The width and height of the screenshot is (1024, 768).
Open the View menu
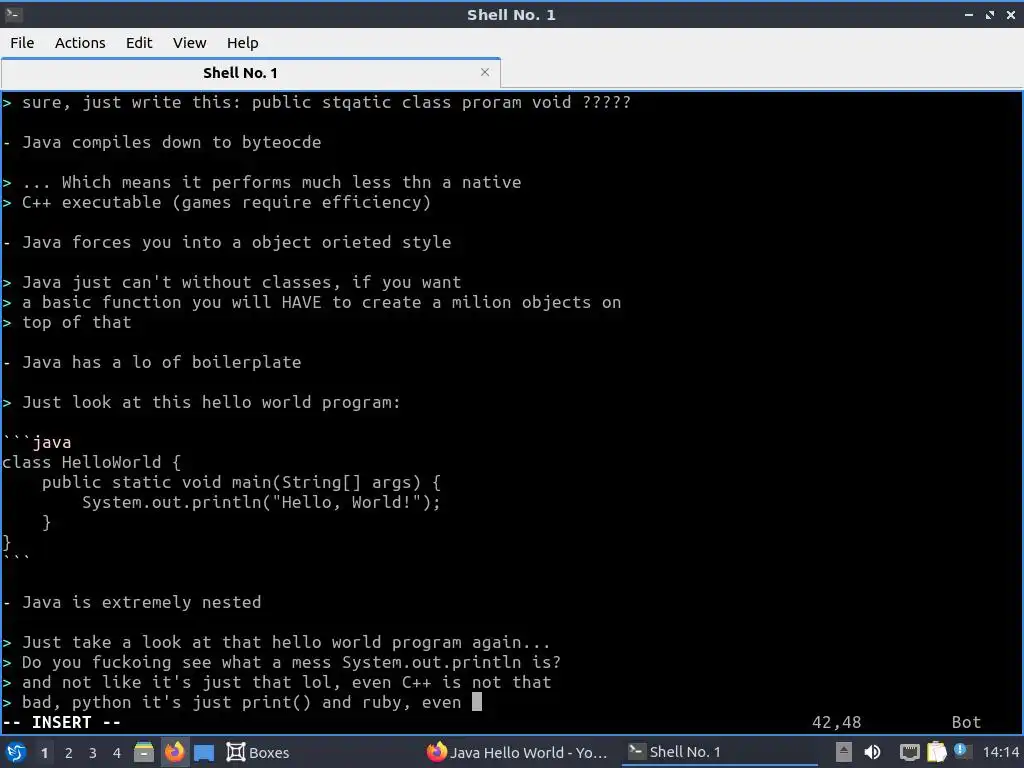click(189, 43)
